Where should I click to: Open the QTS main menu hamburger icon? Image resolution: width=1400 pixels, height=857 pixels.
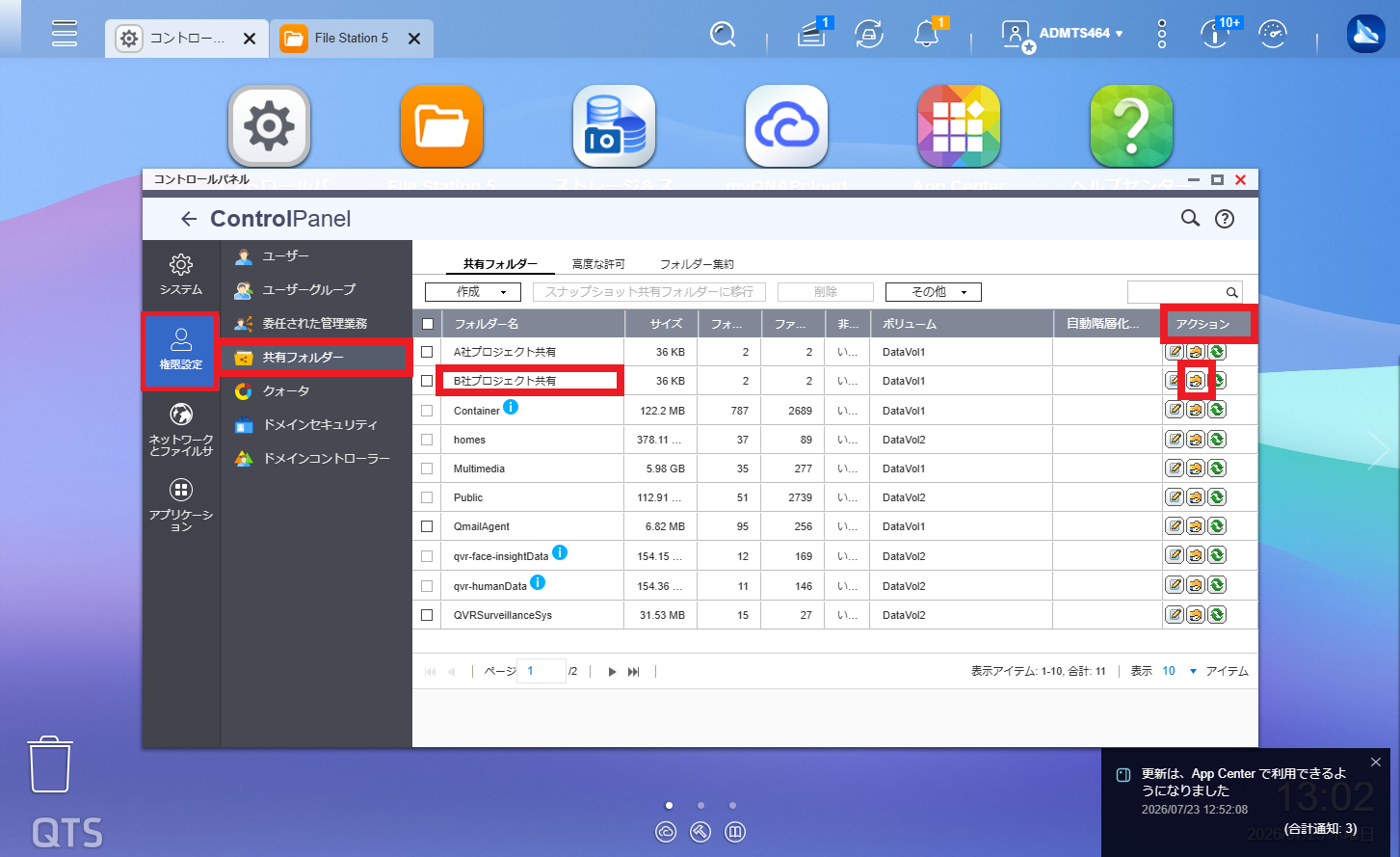click(x=65, y=34)
